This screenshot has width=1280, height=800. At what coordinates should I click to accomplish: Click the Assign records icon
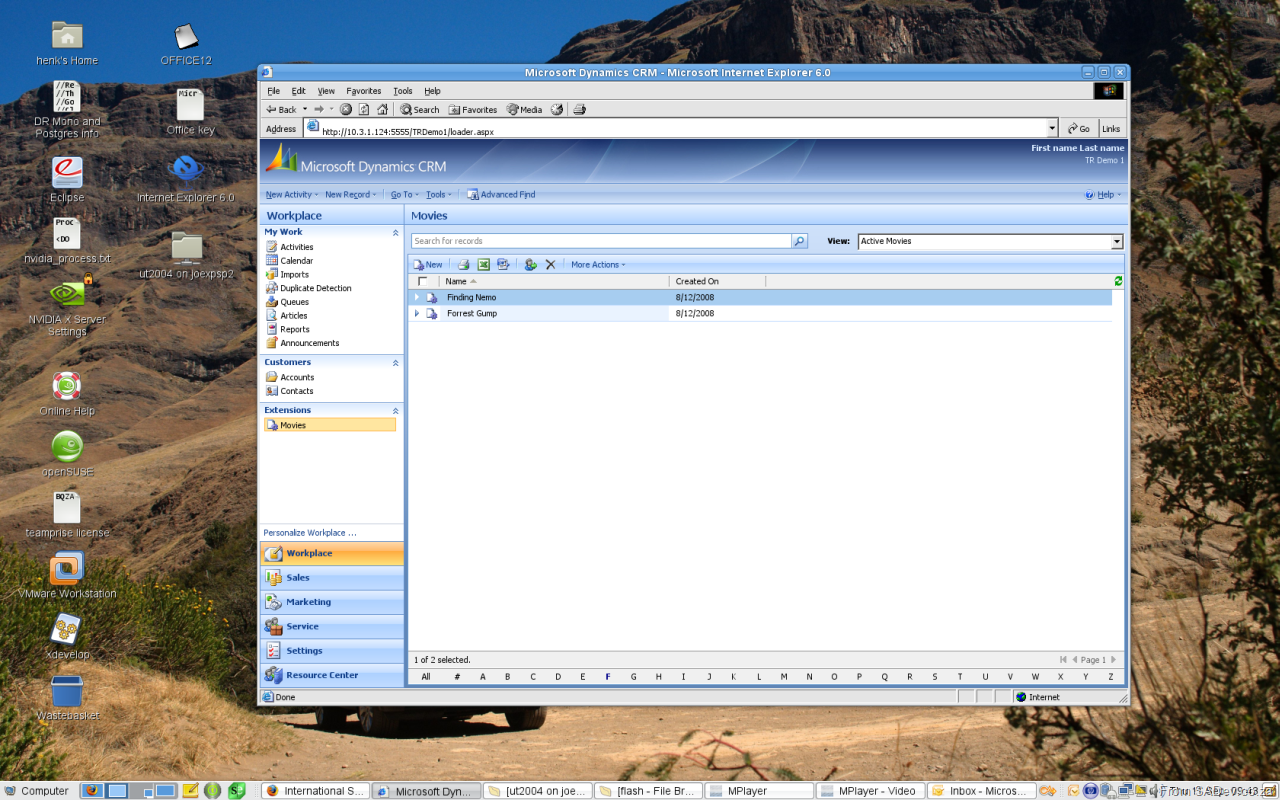[x=530, y=265]
